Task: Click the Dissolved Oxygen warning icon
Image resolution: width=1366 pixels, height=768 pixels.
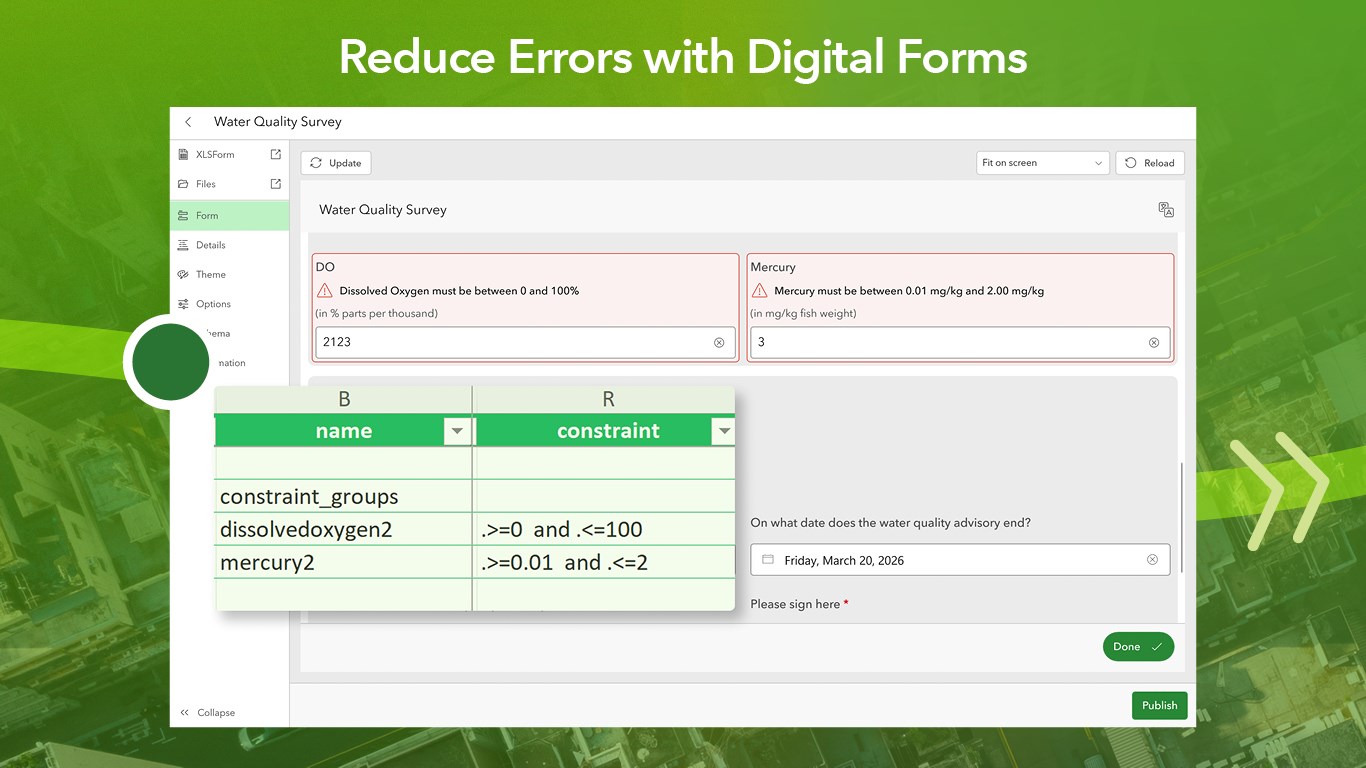Action: [x=325, y=291]
